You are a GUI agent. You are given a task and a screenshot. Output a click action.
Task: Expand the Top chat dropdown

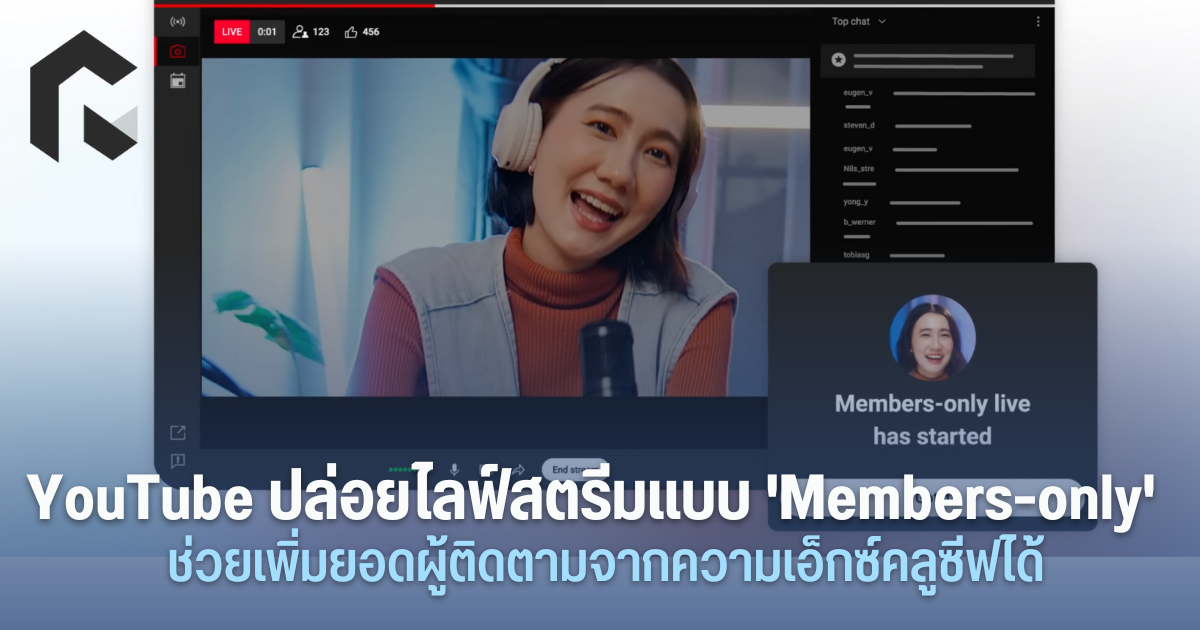[x=859, y=21]
